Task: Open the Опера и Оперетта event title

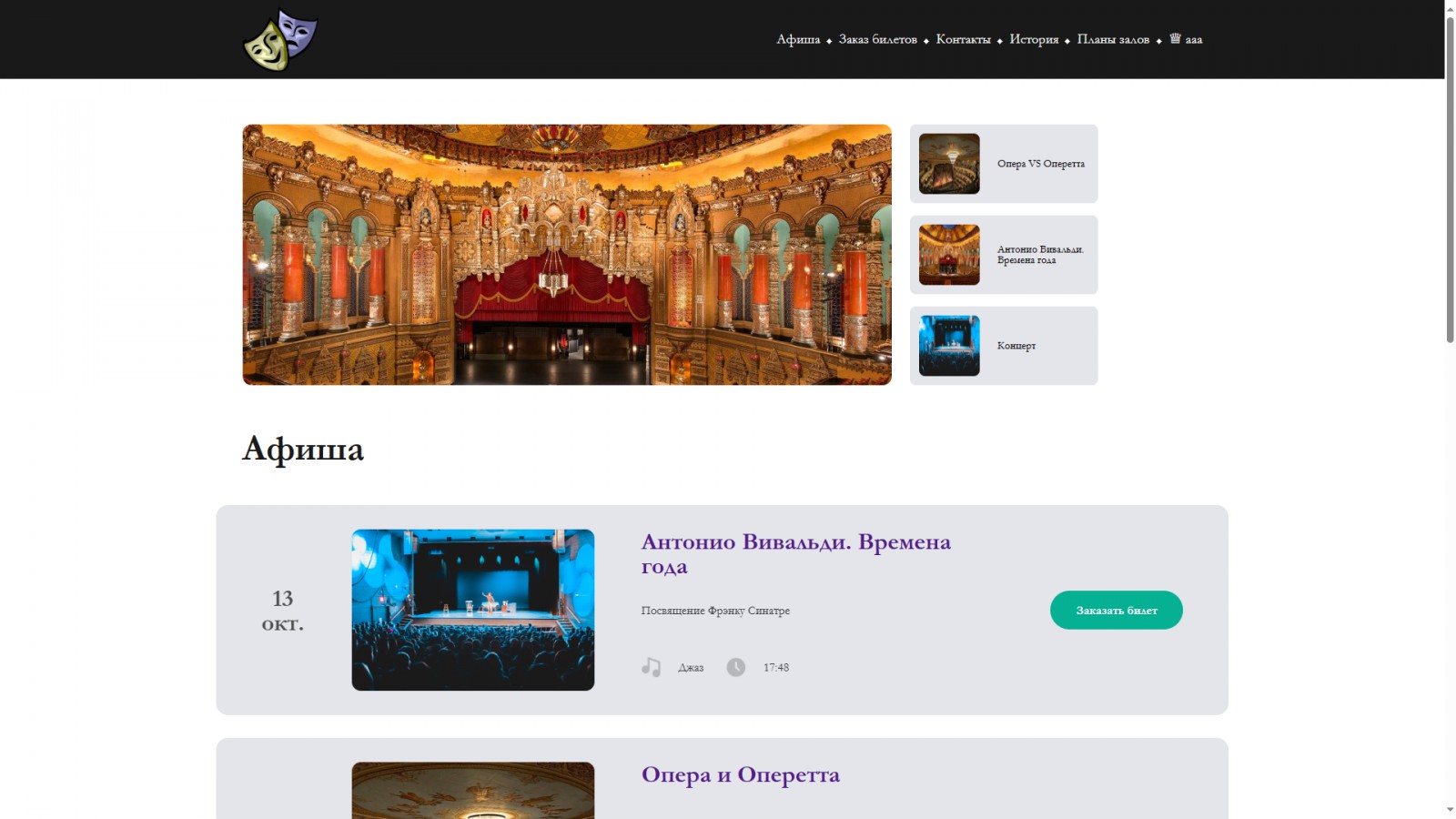Action: (x=741, y=774)
